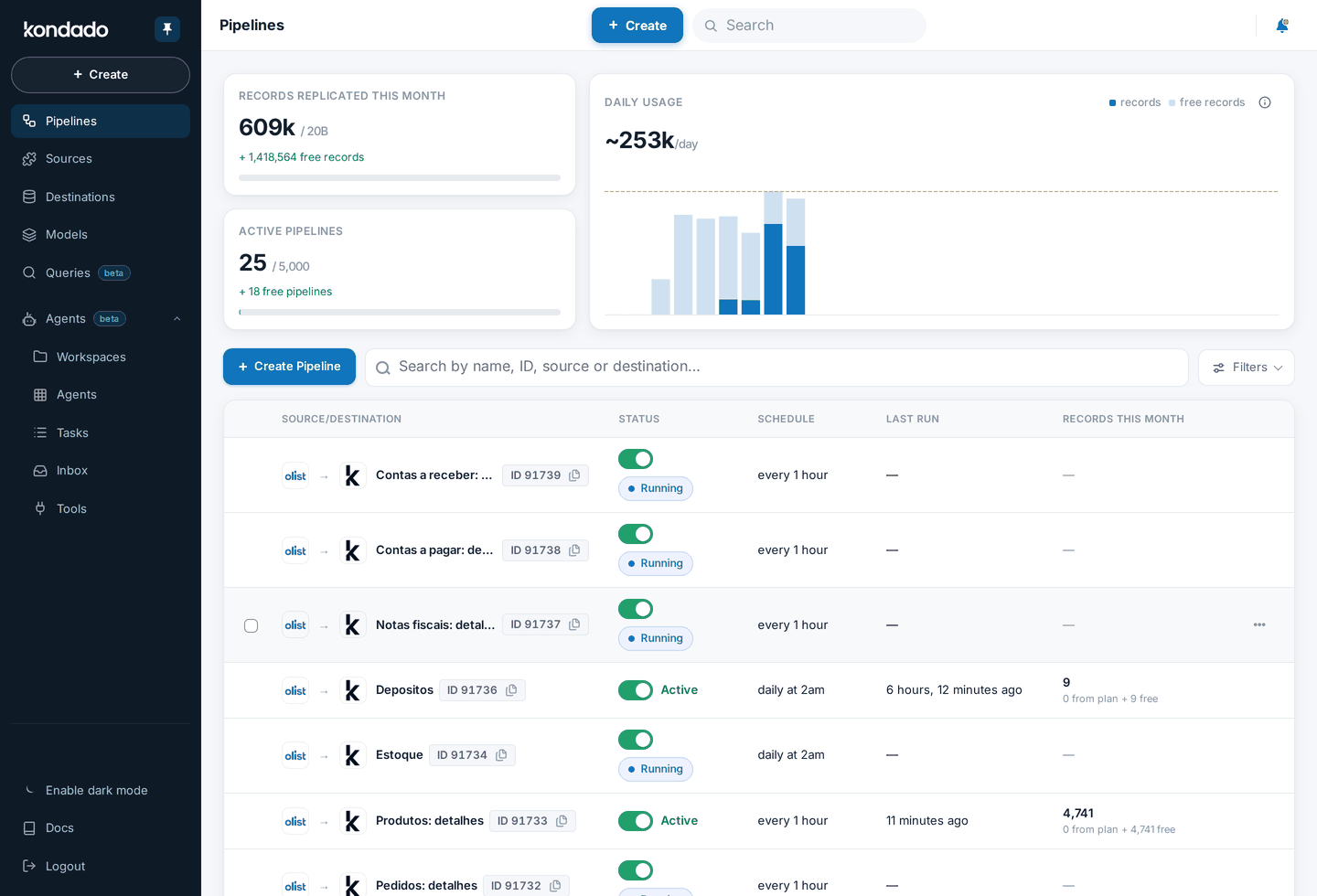The height and width of the screenshot is (896, 1317).
Task: Copy pipeline ID 91732
Action: [x=555, y=886]
